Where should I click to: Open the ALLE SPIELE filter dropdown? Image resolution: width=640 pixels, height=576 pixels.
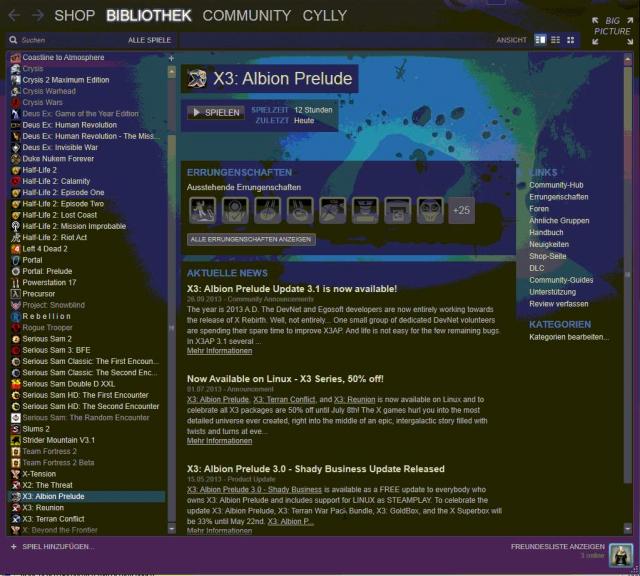pyautogui.click(x=149, y=40)
